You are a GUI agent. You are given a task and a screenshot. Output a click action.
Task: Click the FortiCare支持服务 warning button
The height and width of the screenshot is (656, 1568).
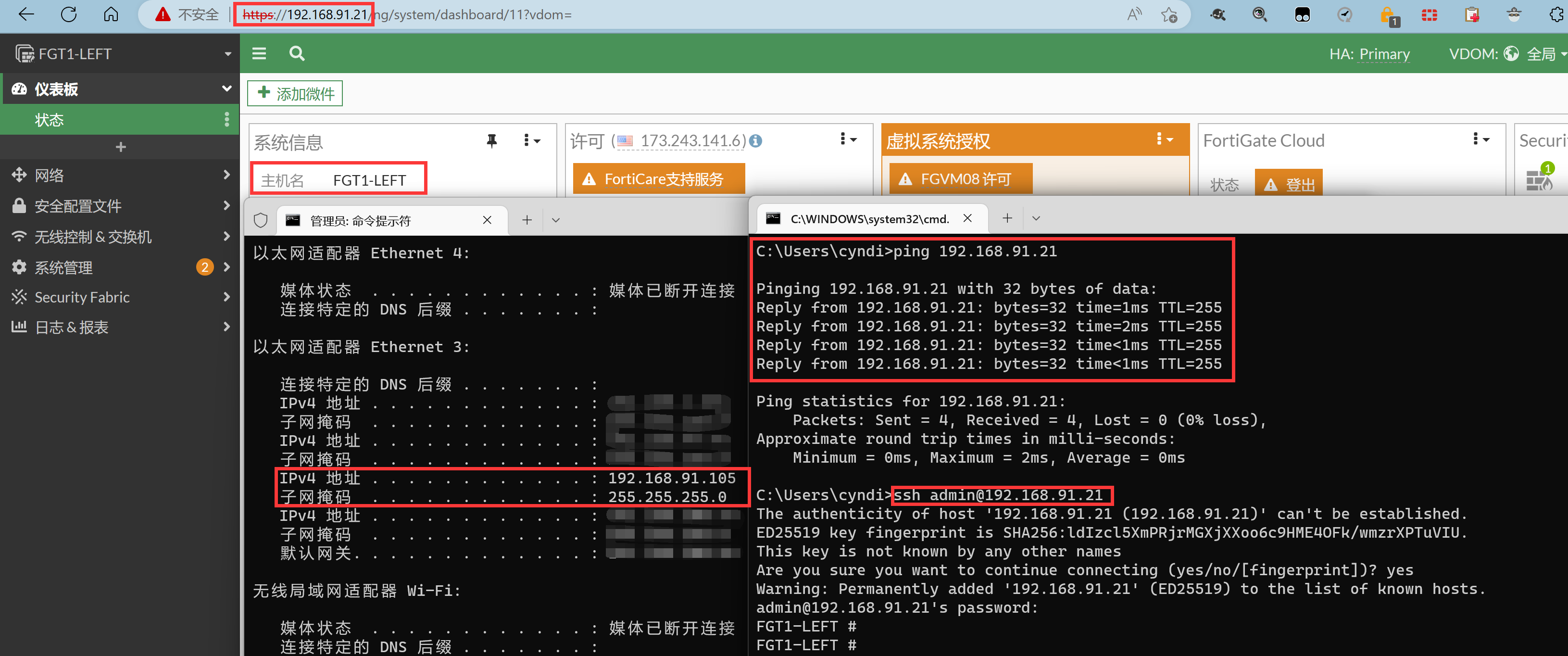tap(659, 179)
